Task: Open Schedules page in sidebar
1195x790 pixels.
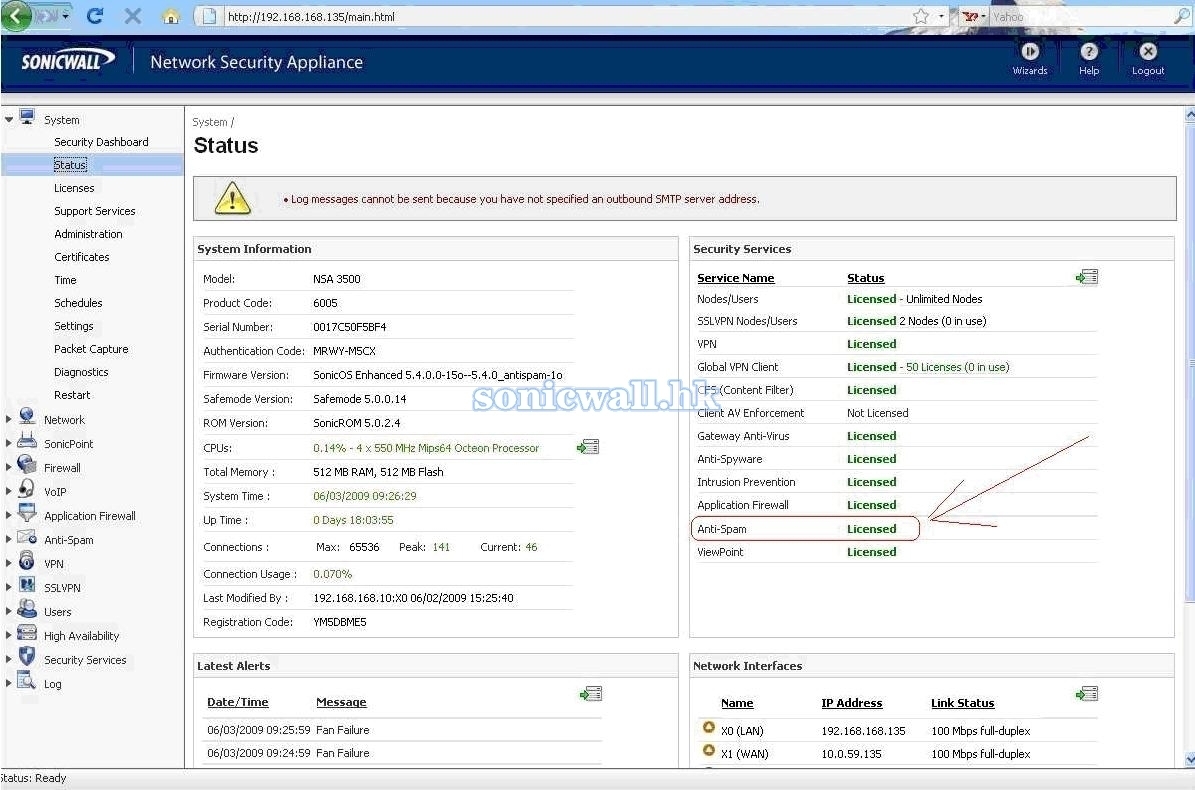Action: click(x=78, y=302)
